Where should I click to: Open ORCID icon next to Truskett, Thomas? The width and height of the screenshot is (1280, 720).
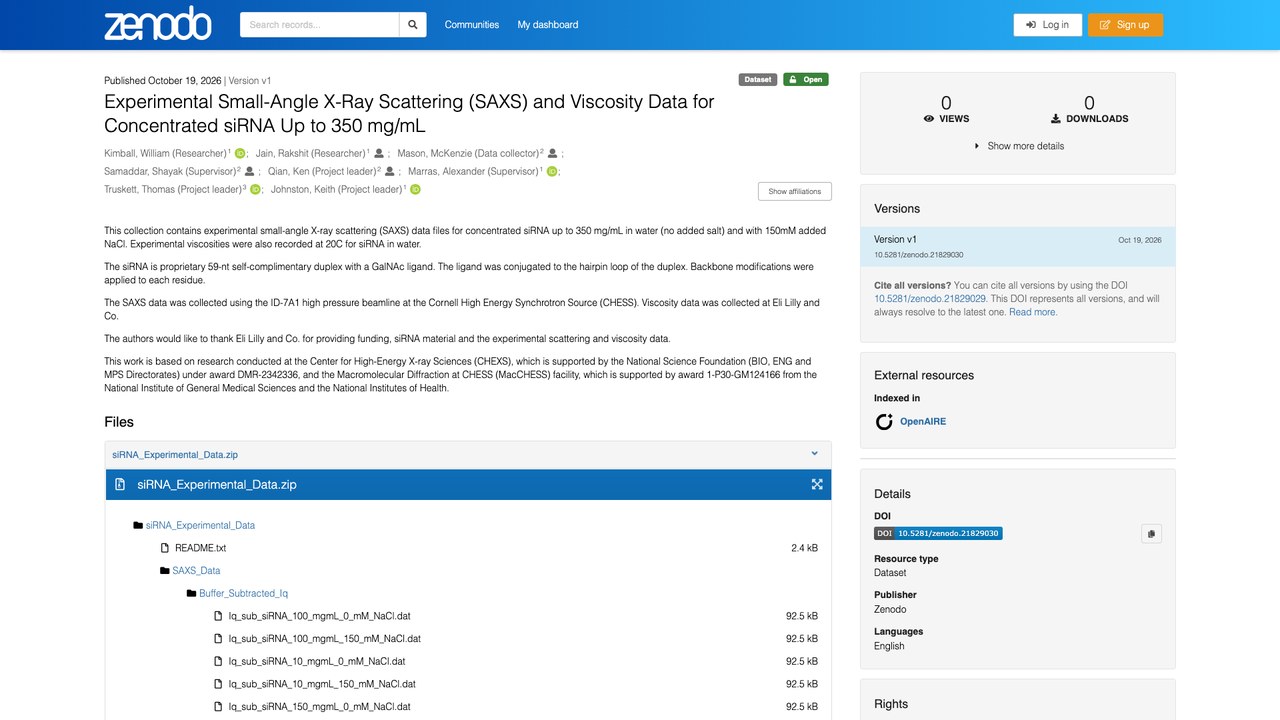tap(256, 190)
